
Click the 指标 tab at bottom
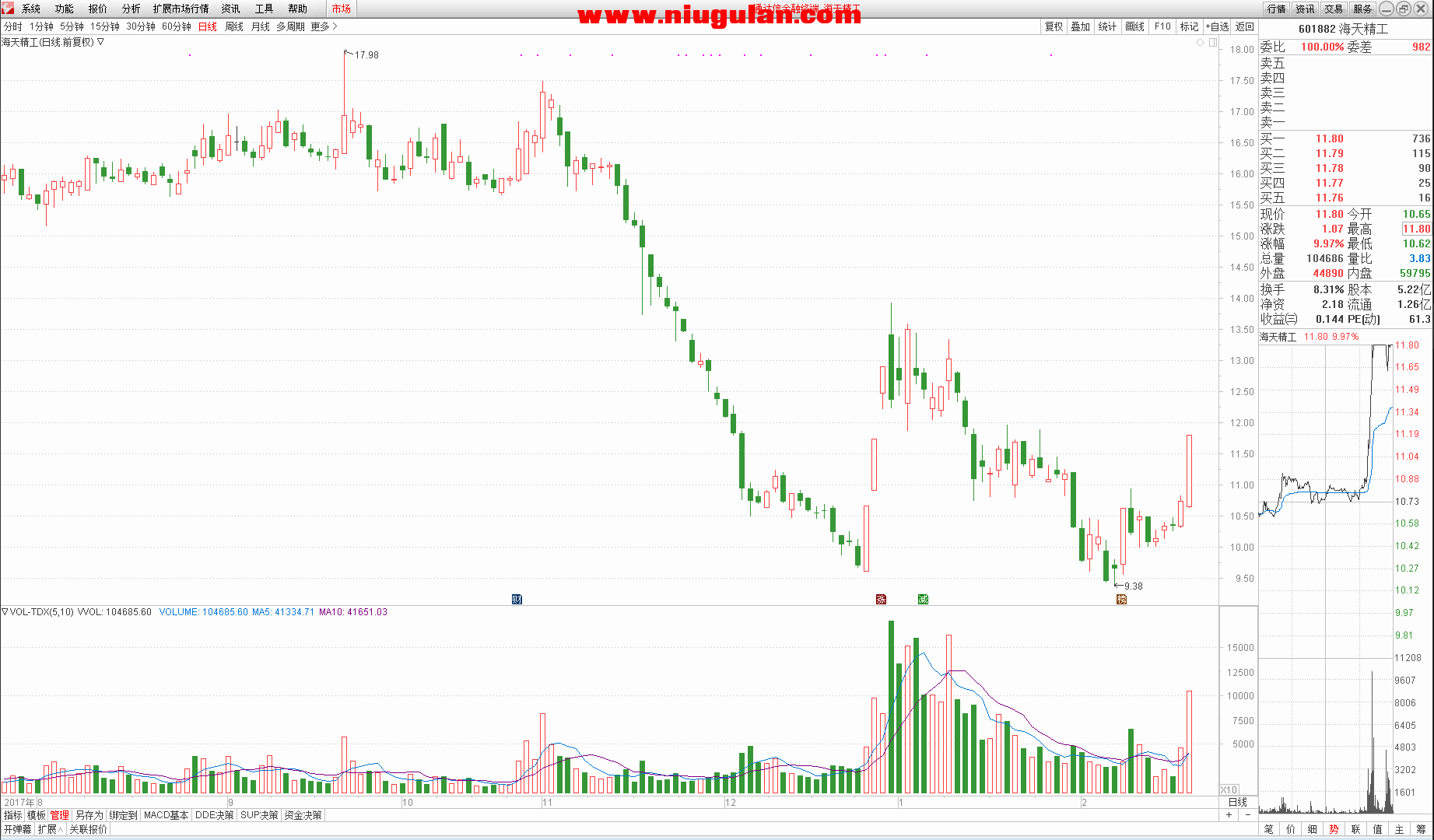coord(13,815)
